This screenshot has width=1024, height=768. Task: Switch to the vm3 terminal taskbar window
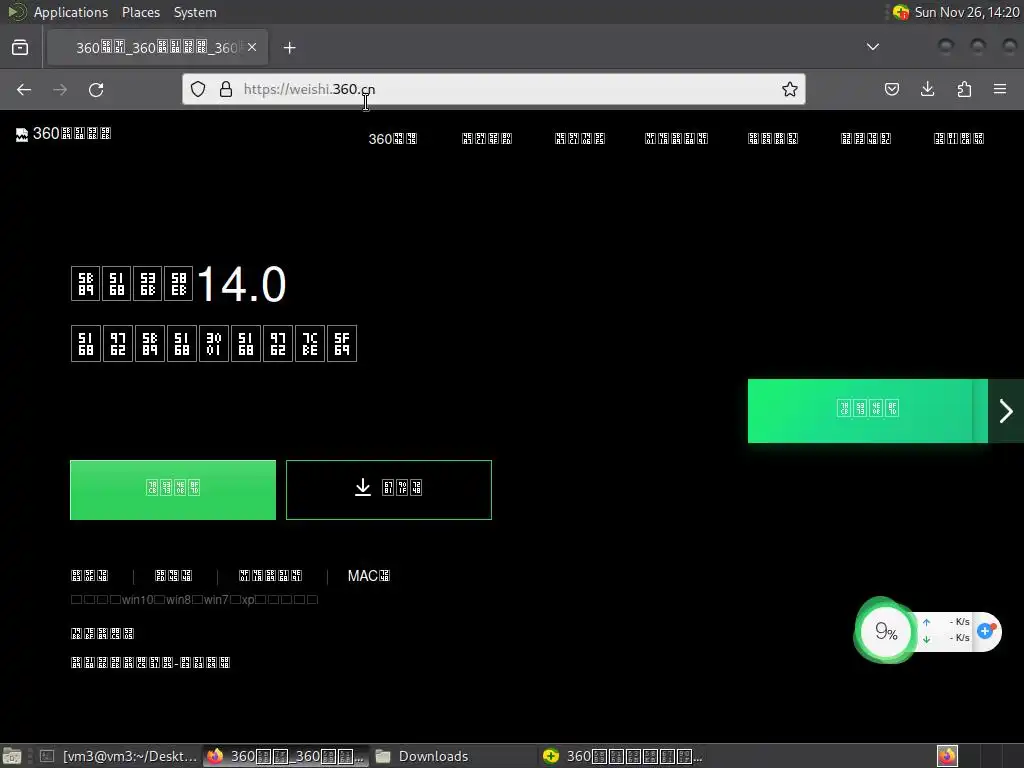[x=118, y=756]
